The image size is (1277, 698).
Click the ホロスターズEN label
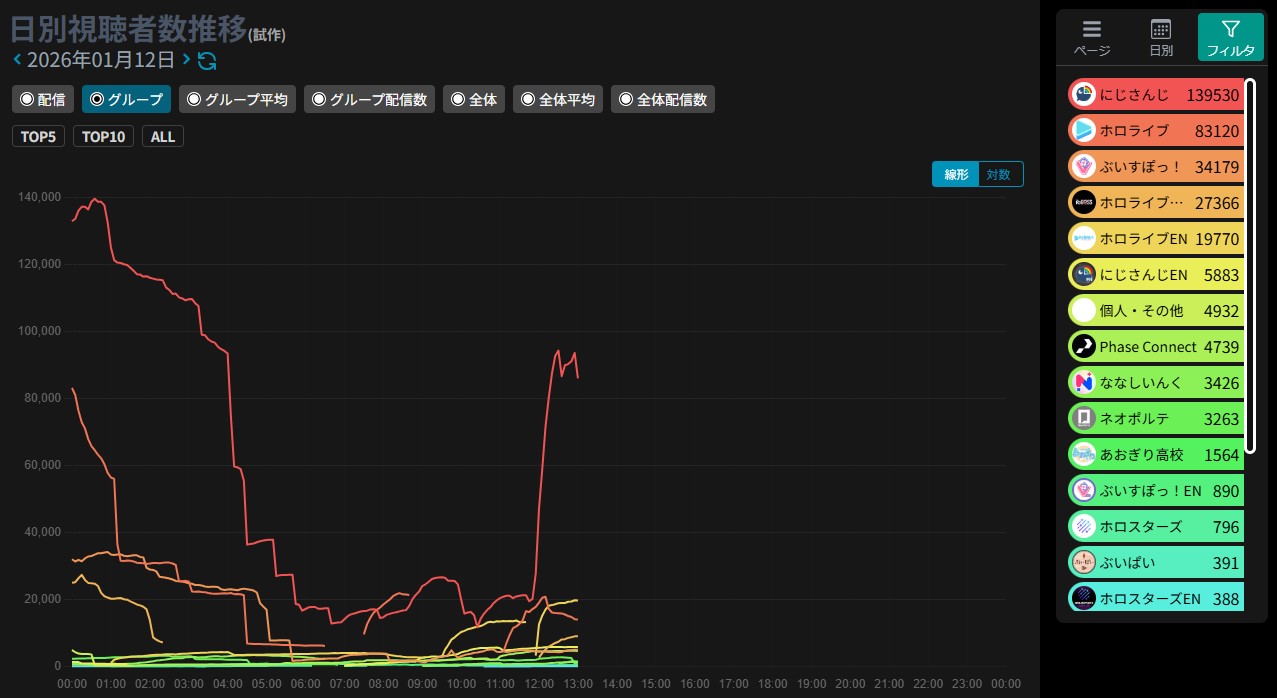1150,599
